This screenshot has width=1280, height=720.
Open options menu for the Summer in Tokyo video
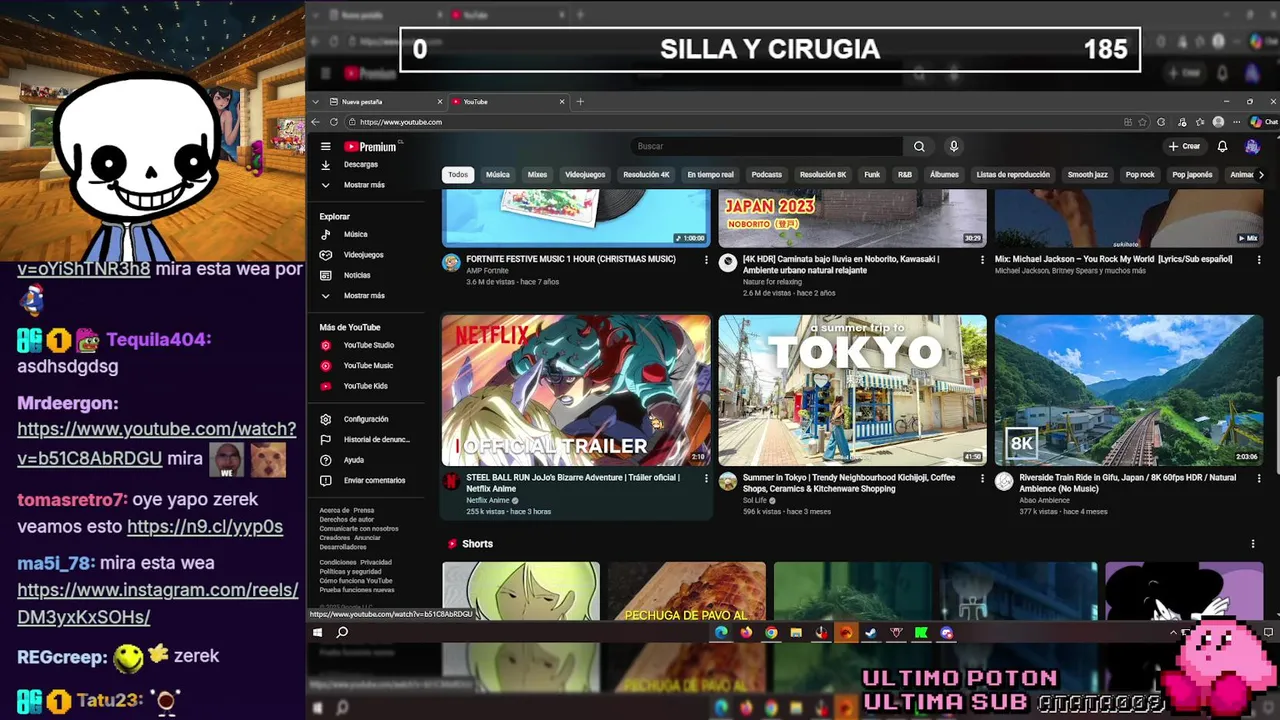(x=982, y=479)
